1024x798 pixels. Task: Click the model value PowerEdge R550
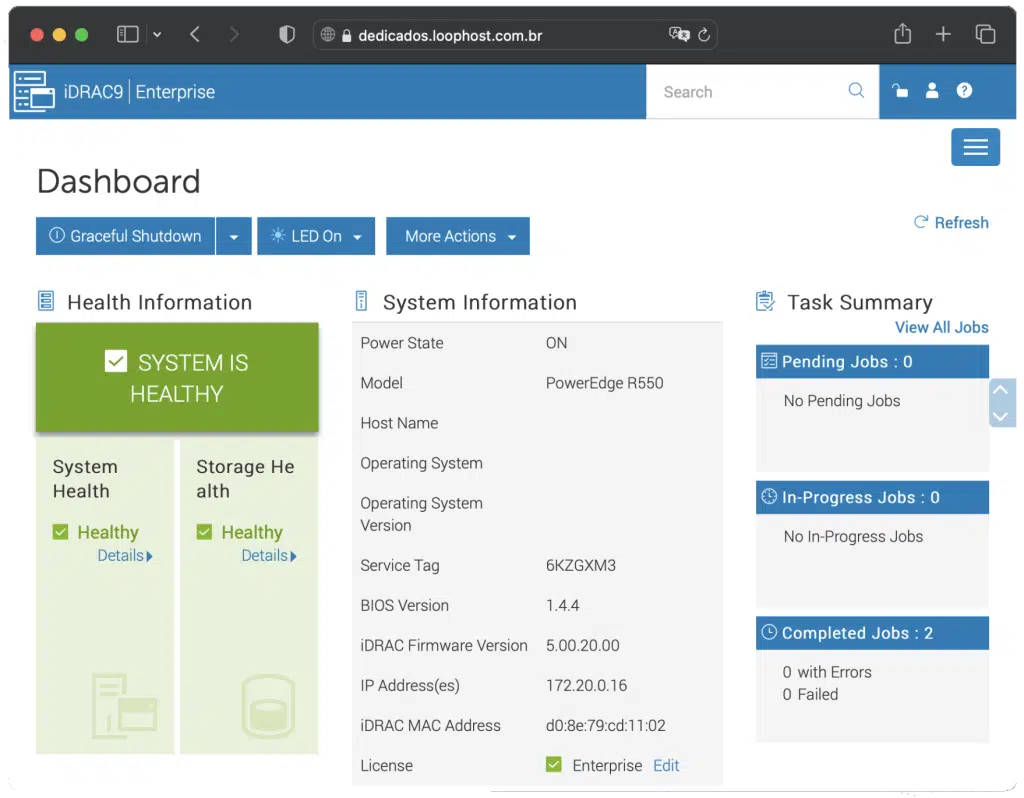point(604,383)
